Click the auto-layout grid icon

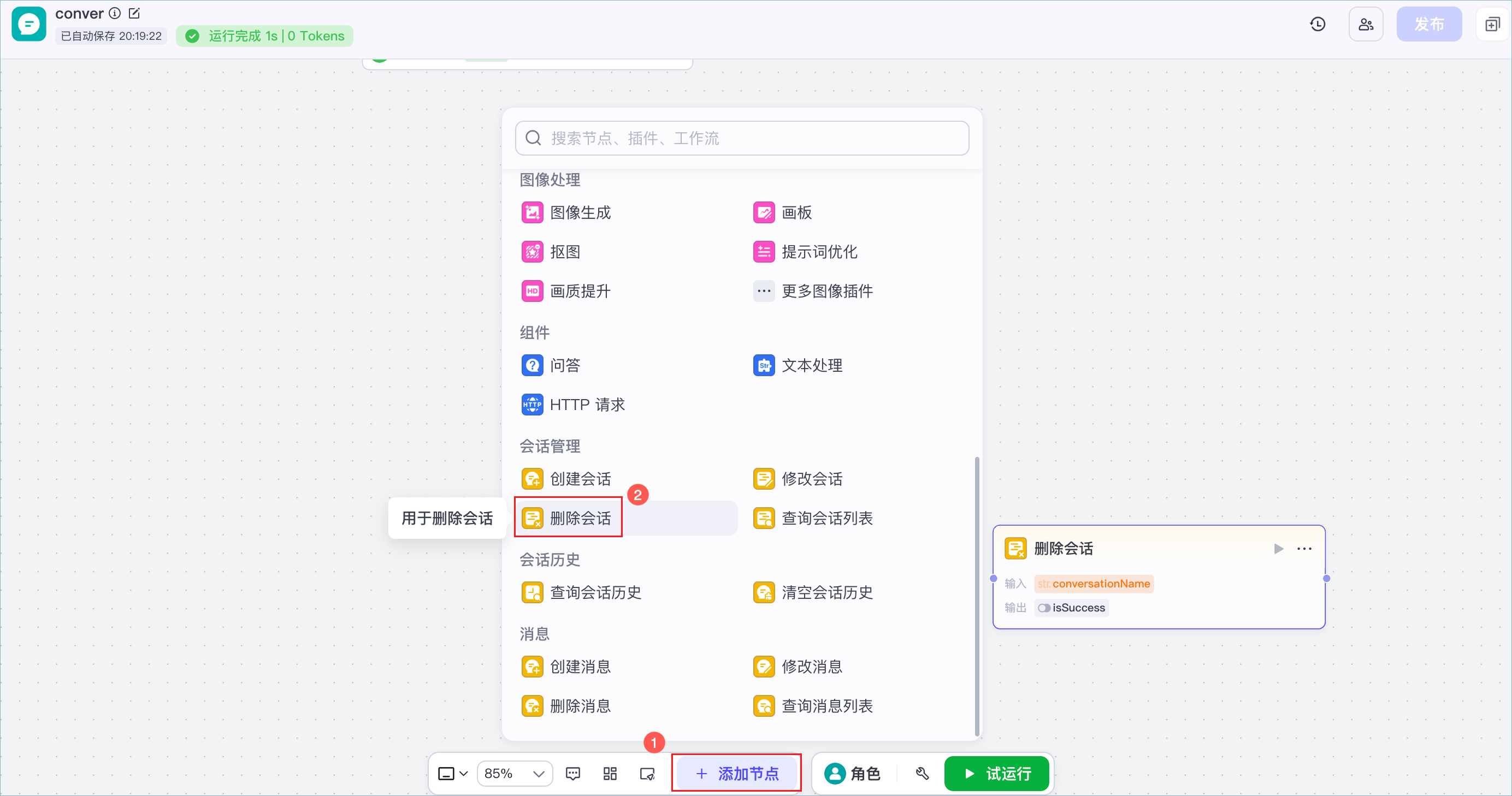[610, 774]
